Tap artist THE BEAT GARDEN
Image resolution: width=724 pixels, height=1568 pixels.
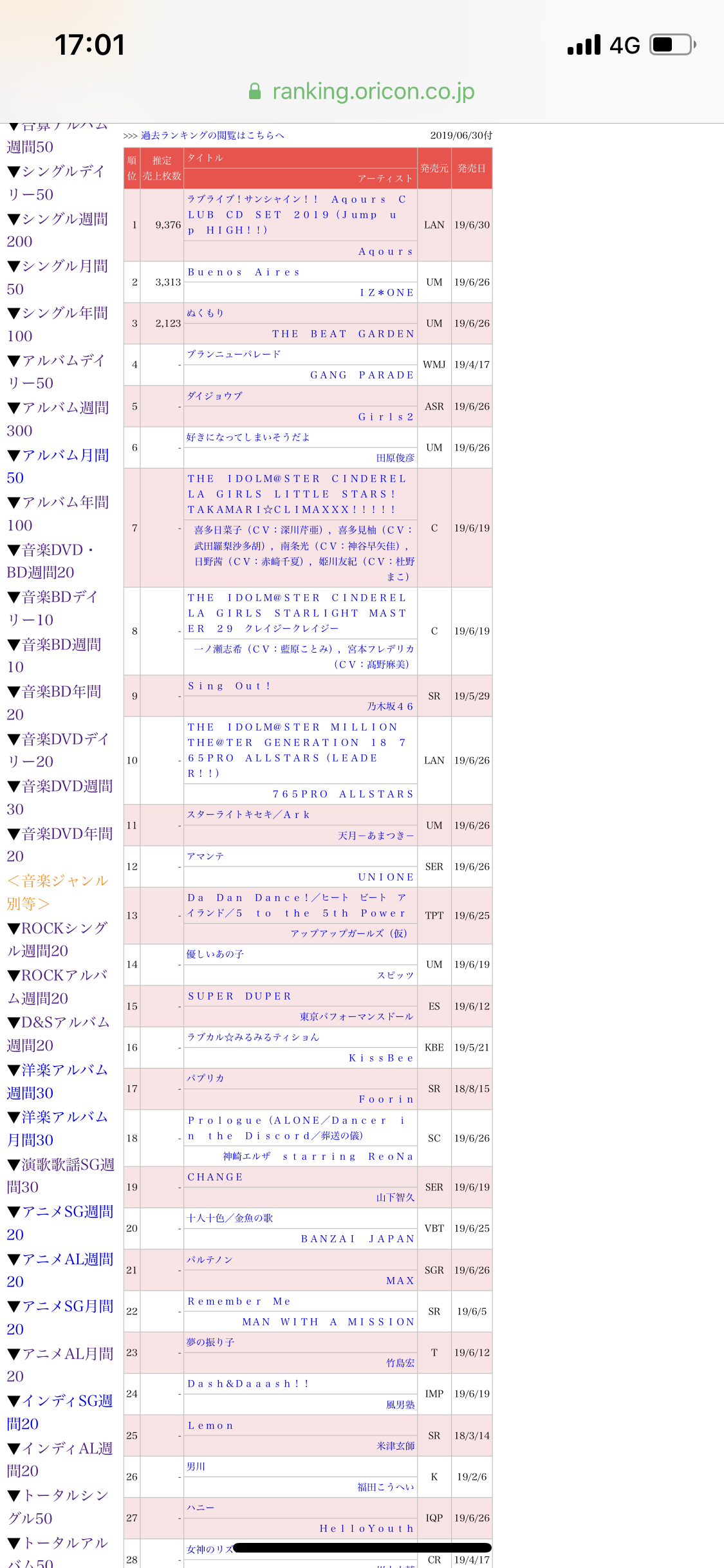344,334
